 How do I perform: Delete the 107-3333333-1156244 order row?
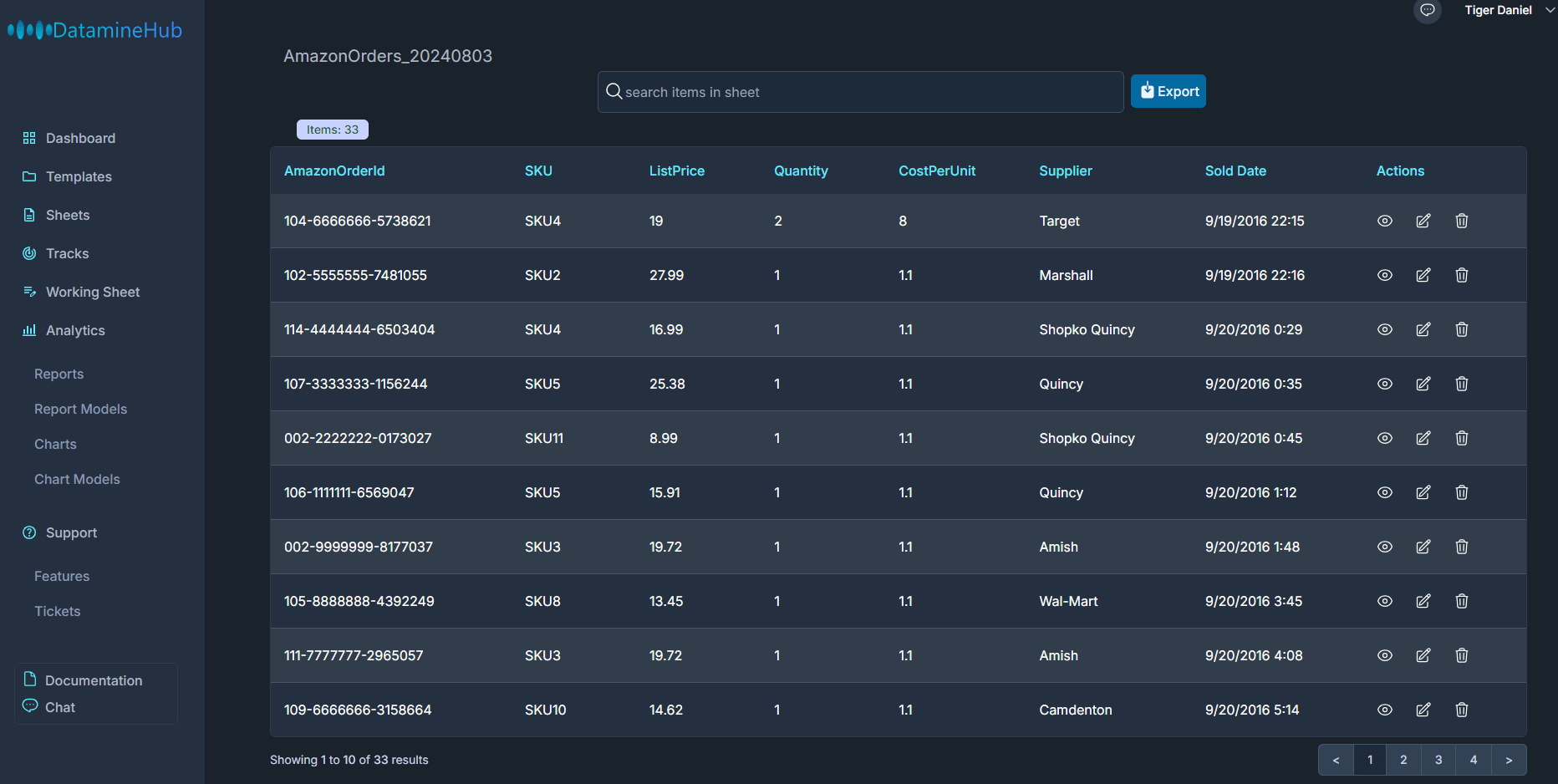tap(1462, 384)
